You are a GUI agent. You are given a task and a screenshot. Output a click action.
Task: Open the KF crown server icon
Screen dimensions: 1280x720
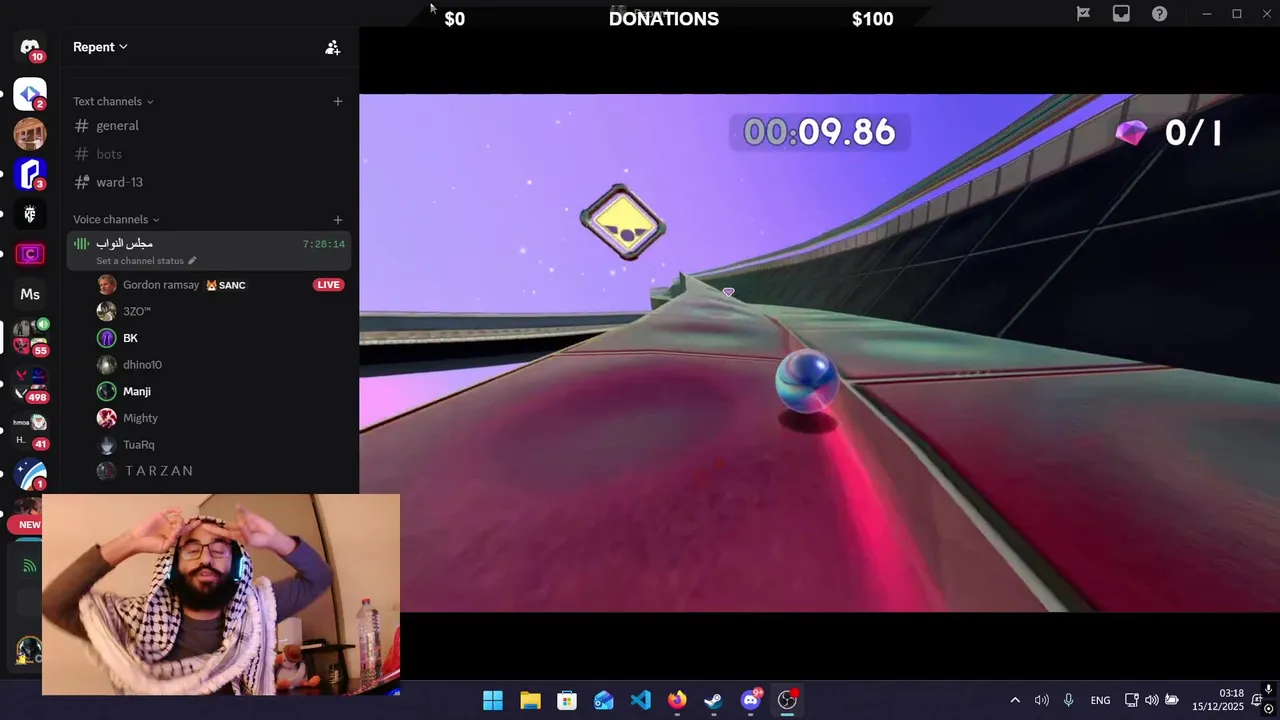pos(30,214)
